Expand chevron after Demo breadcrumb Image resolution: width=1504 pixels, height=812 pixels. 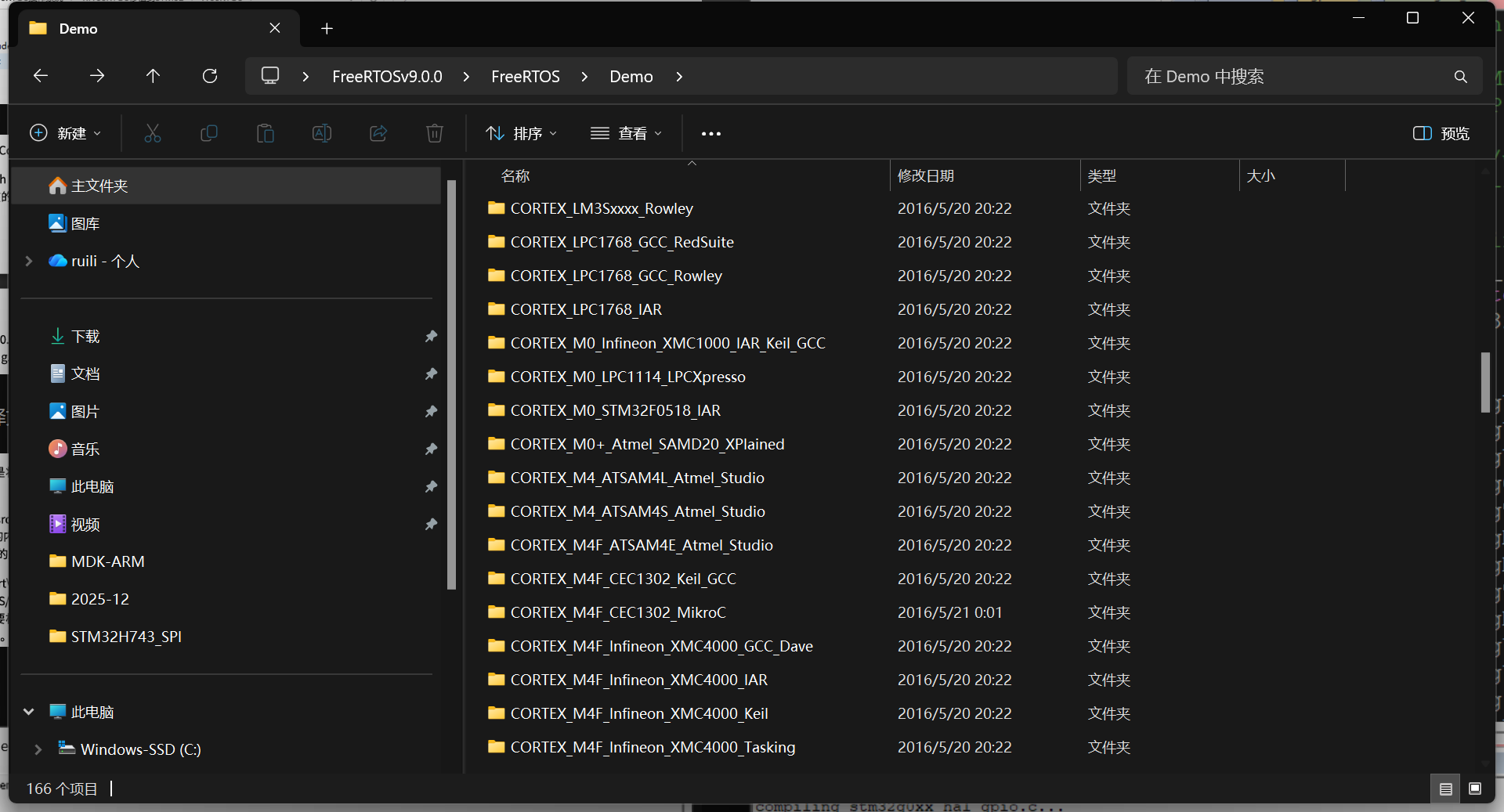pyautogui.click(x=679, y=77)
